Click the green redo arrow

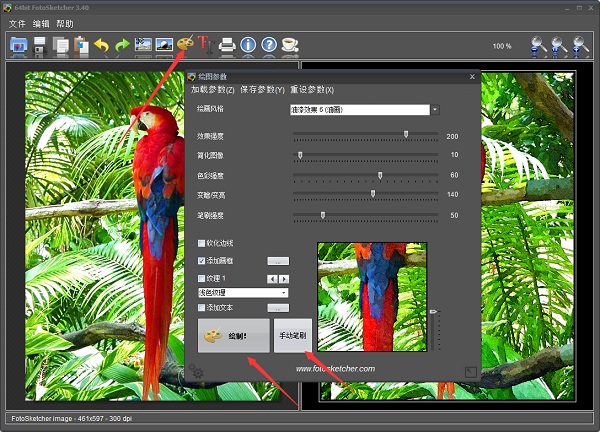(x=122, y=45)
